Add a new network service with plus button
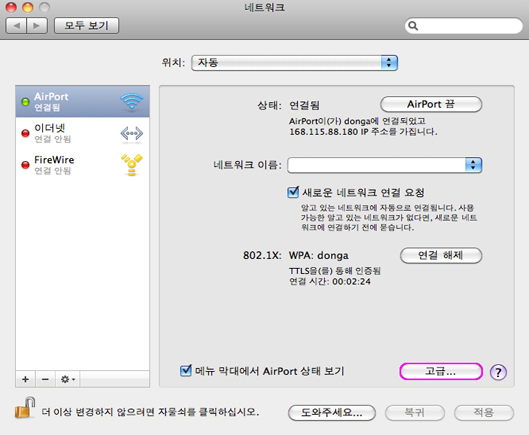The width and height of the screenshot is (529, 435). coord(25,379)
